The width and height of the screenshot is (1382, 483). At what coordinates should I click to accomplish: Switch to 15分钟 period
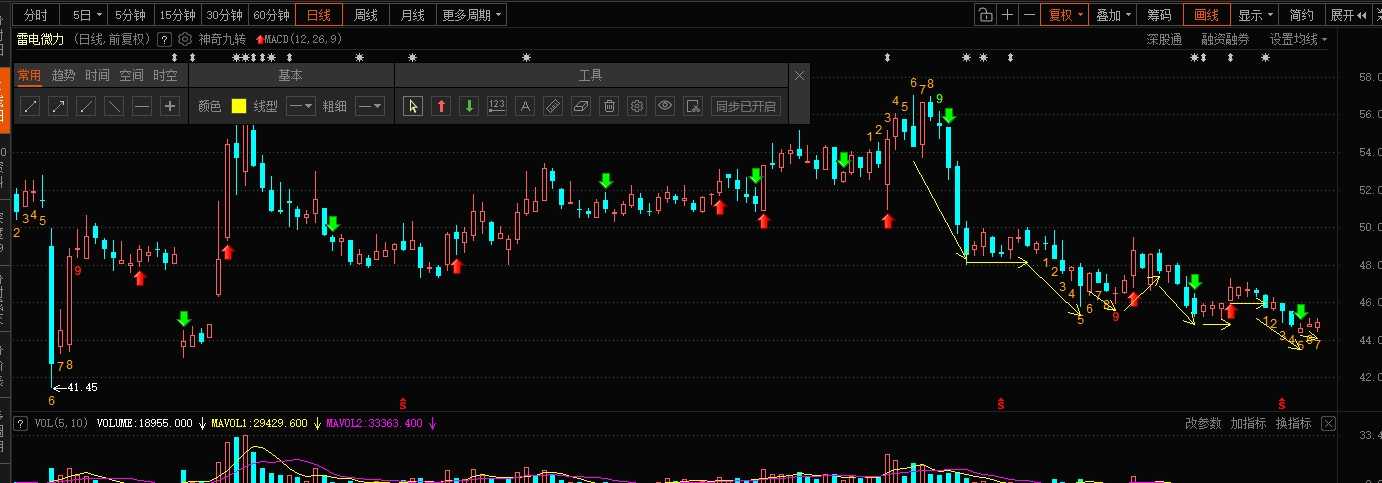(177, 15)
